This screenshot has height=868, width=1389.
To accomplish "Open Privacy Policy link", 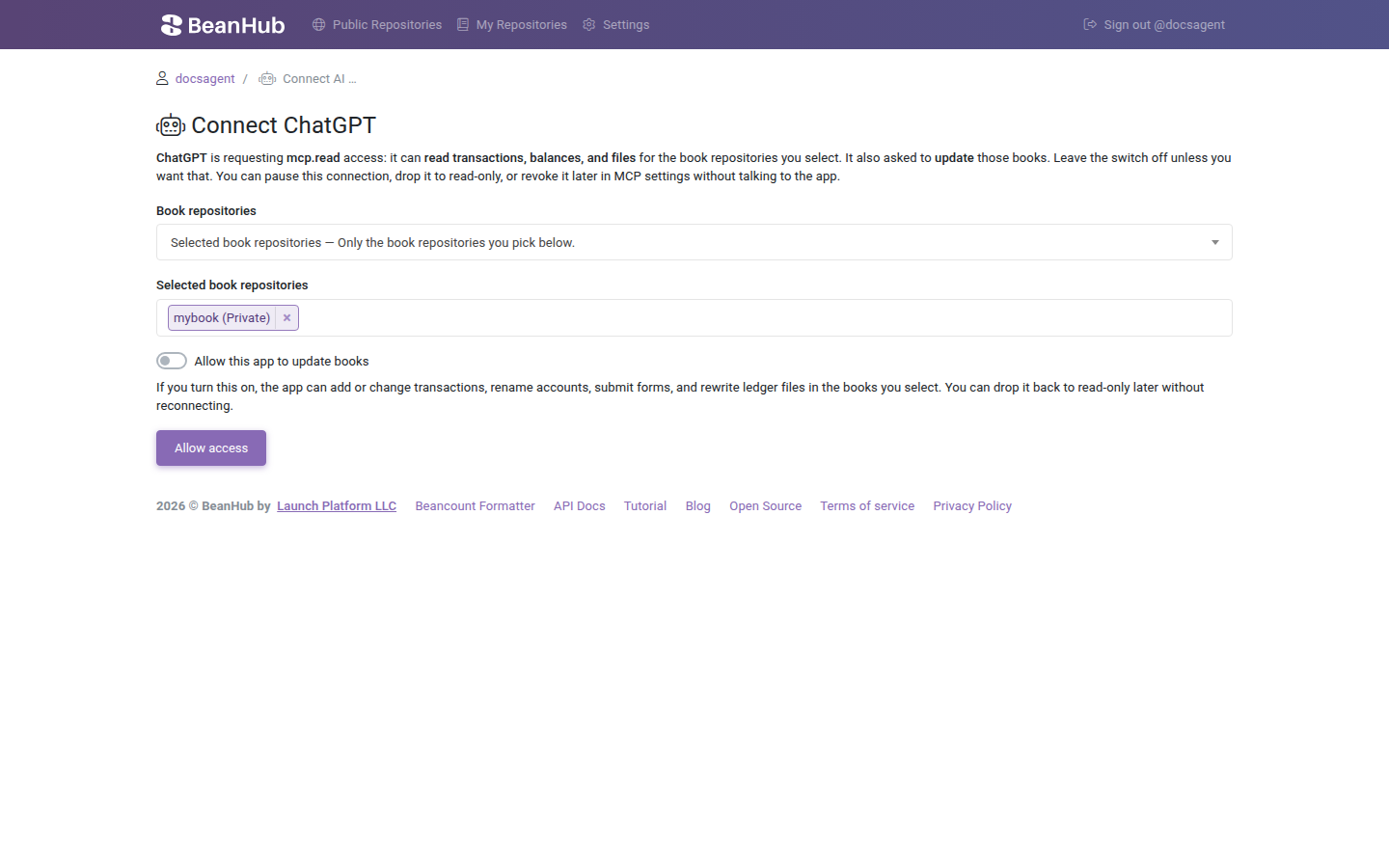I will pyautogui.click(x=972, y=506).
